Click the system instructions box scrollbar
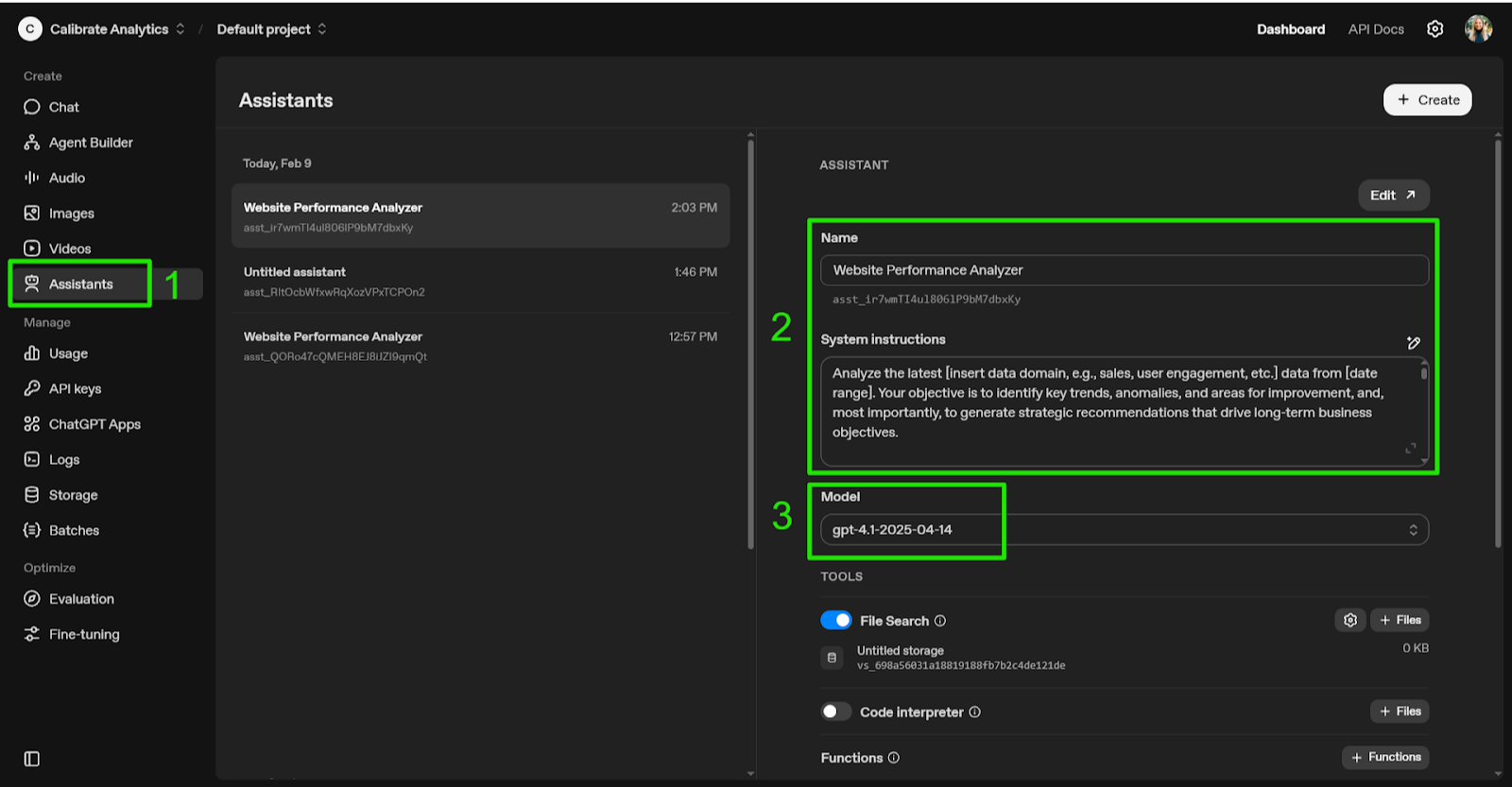 pyautogui.click(x=1423, y=373)
